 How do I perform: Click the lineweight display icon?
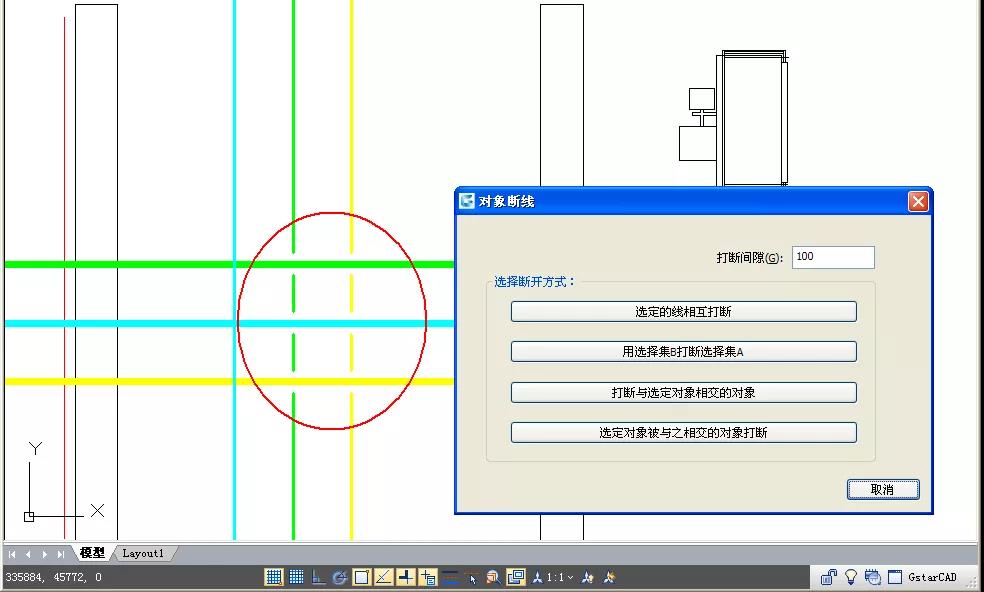[450, 577]
